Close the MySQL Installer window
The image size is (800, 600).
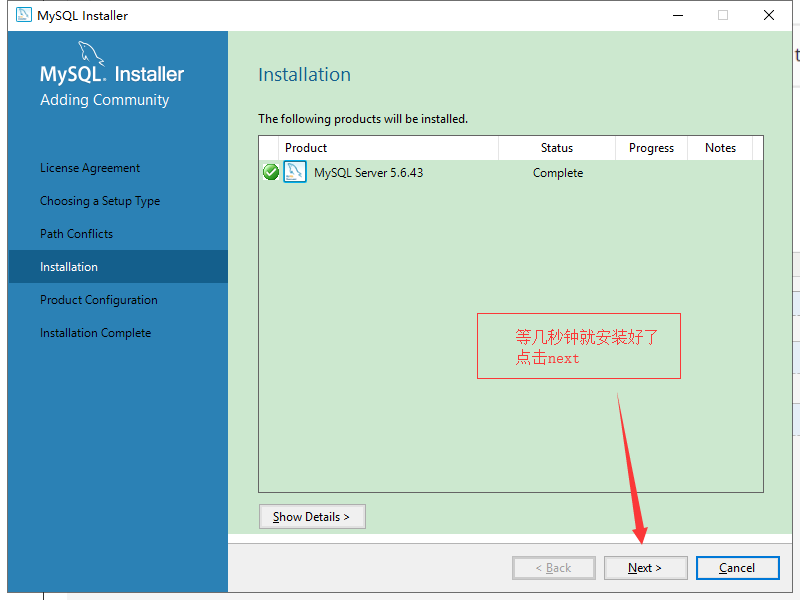(x=769, y=15)
